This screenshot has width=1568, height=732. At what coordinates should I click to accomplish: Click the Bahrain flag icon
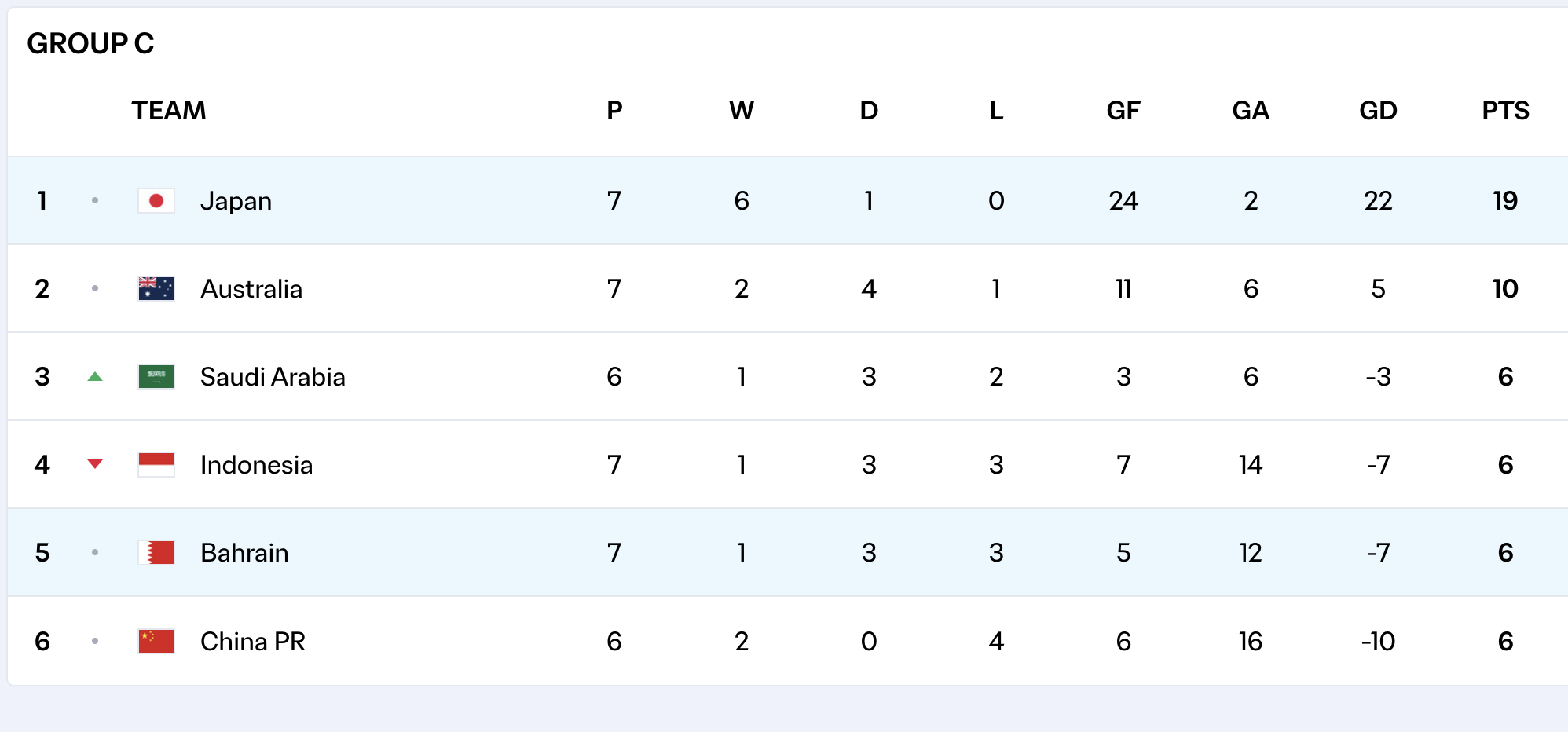pos(156,553)
